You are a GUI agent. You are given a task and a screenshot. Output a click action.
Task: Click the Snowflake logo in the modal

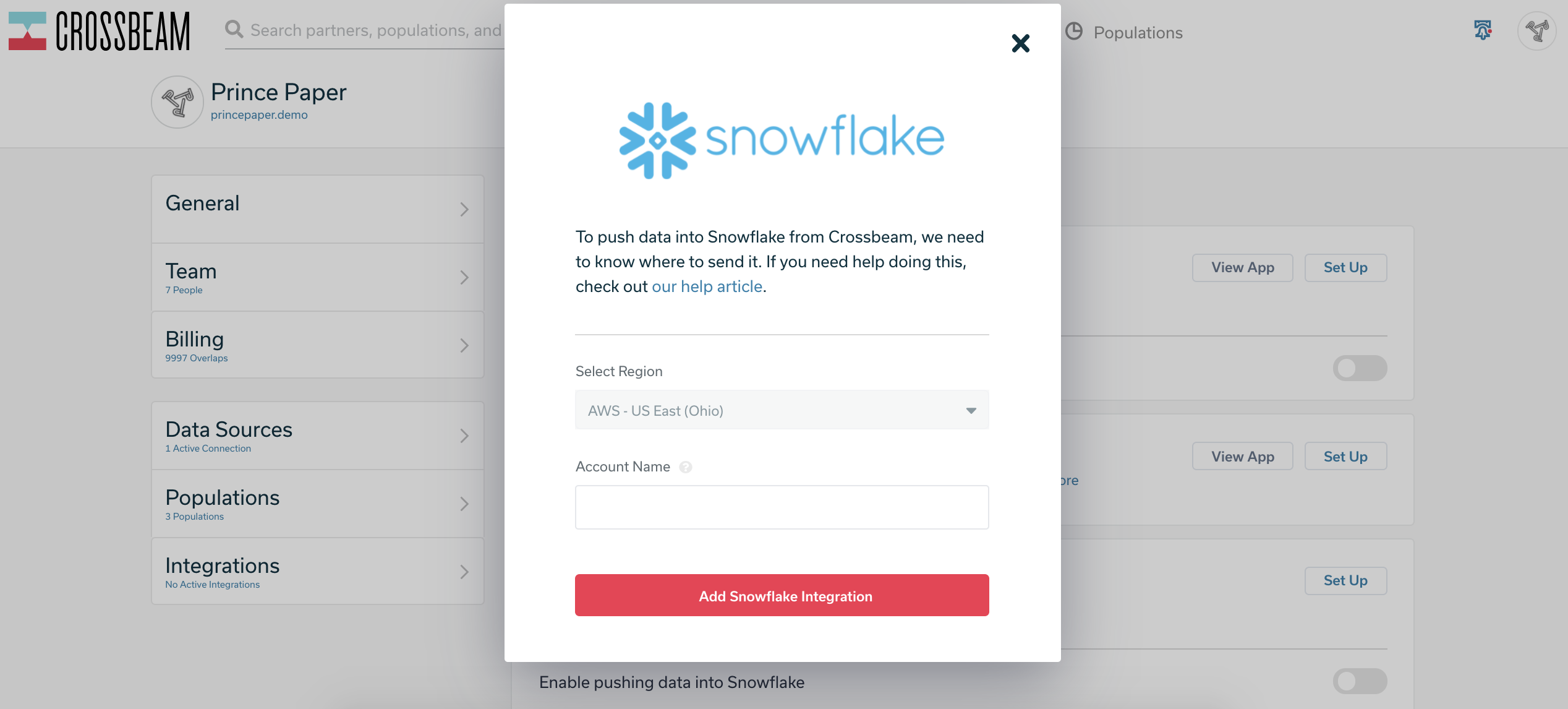782,140
